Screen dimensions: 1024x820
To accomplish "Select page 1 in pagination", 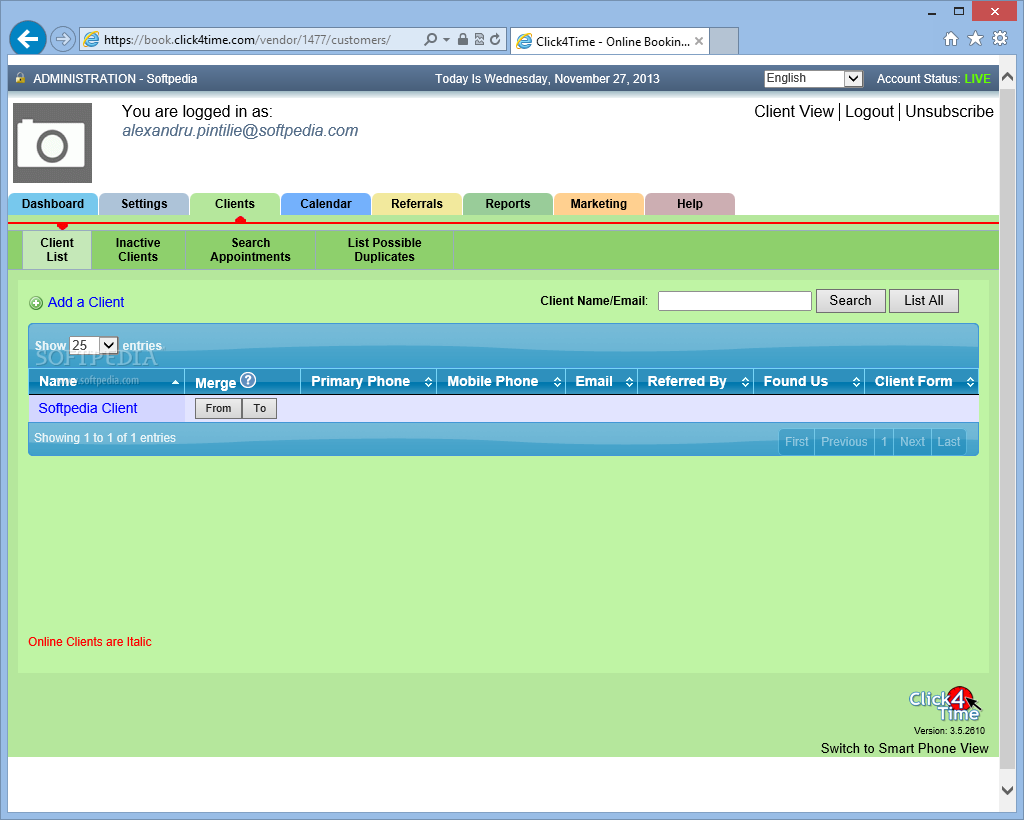I will [884, 442].
